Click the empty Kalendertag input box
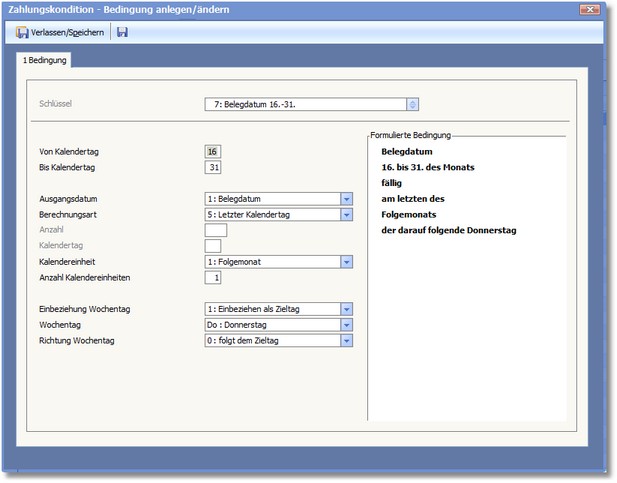Viewport: 617px width, 483px height. click(213, 246)
